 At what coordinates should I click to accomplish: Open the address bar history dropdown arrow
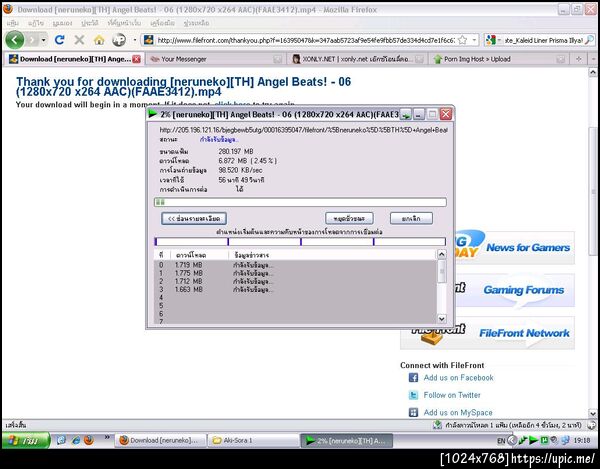point(474,40)
